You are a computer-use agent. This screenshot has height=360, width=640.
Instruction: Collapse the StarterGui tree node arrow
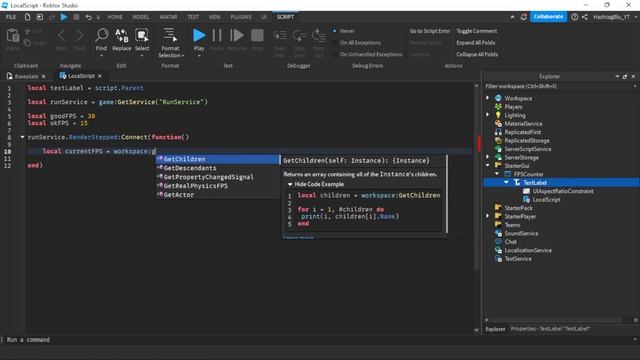pyautogui.click(x=488, y=166)
